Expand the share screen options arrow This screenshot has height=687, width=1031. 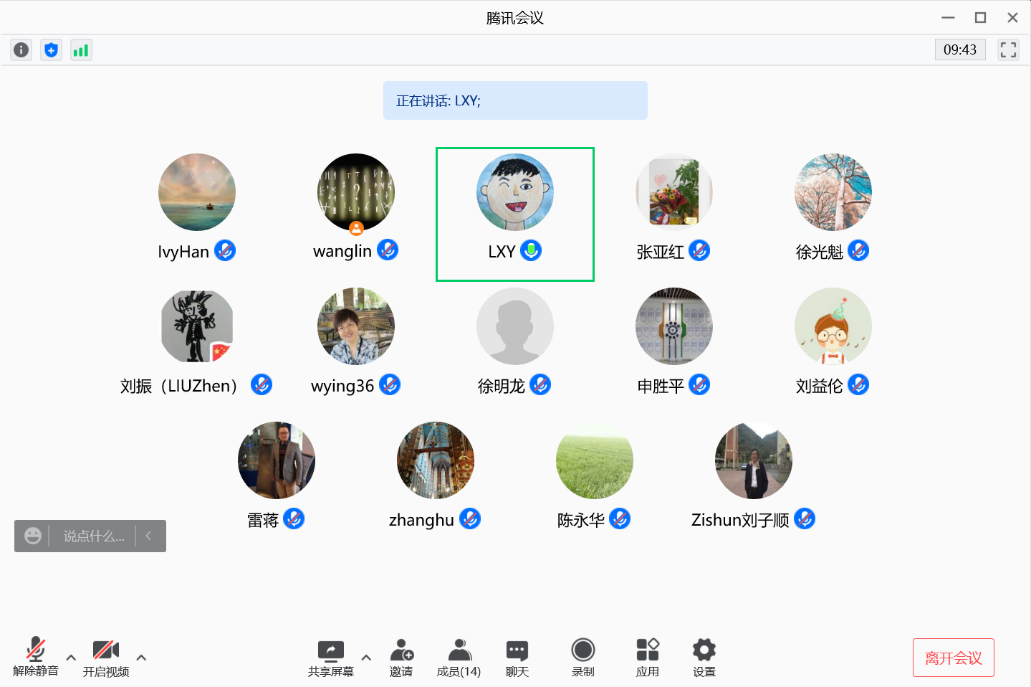(x=366, y=657)
